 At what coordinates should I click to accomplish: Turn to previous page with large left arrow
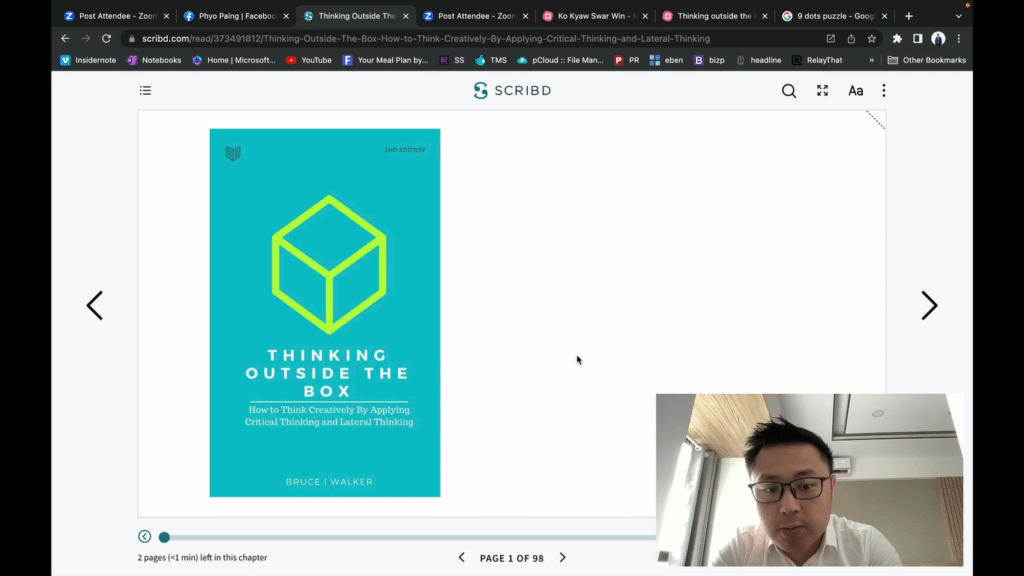click(95, 306)
